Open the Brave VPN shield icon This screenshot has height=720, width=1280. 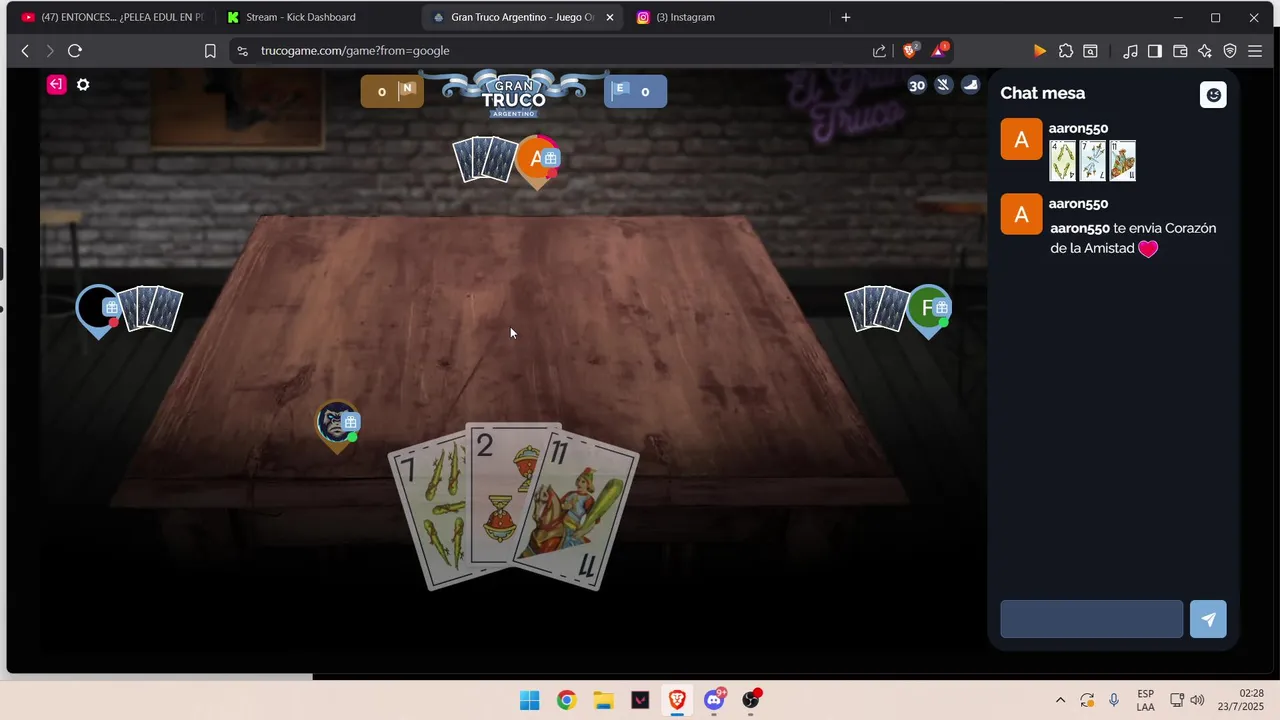[x=1230, y=51]
